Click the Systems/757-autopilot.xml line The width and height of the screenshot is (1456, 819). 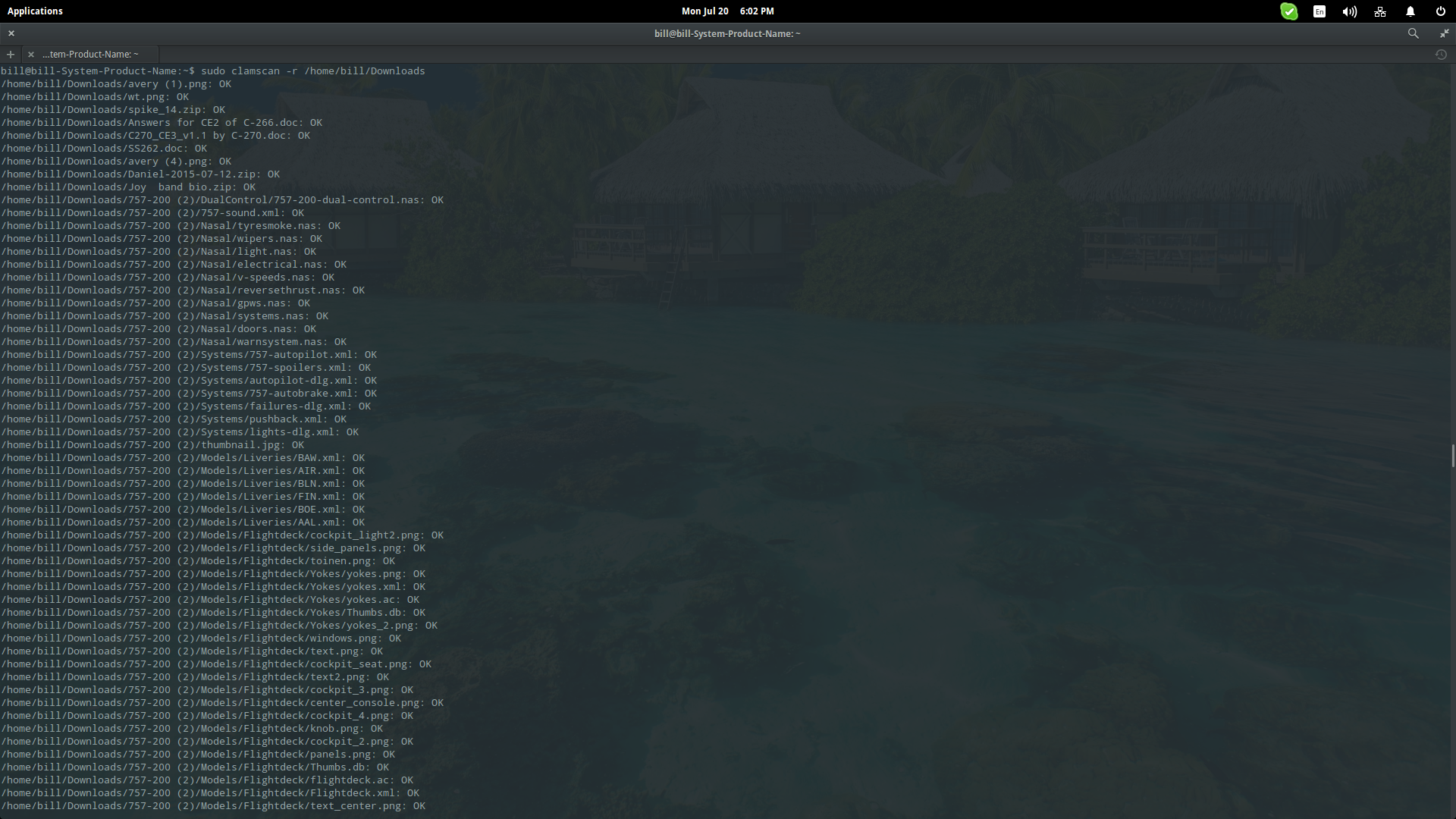(189, 354)
